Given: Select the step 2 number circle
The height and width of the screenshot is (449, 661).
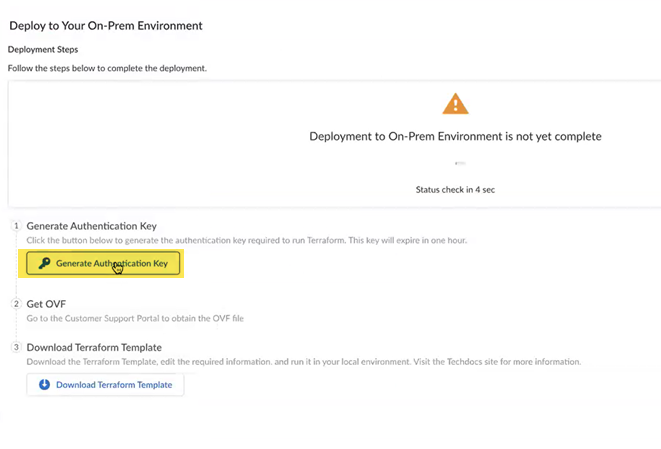Looking at the screenshot, I should [16, 303].
